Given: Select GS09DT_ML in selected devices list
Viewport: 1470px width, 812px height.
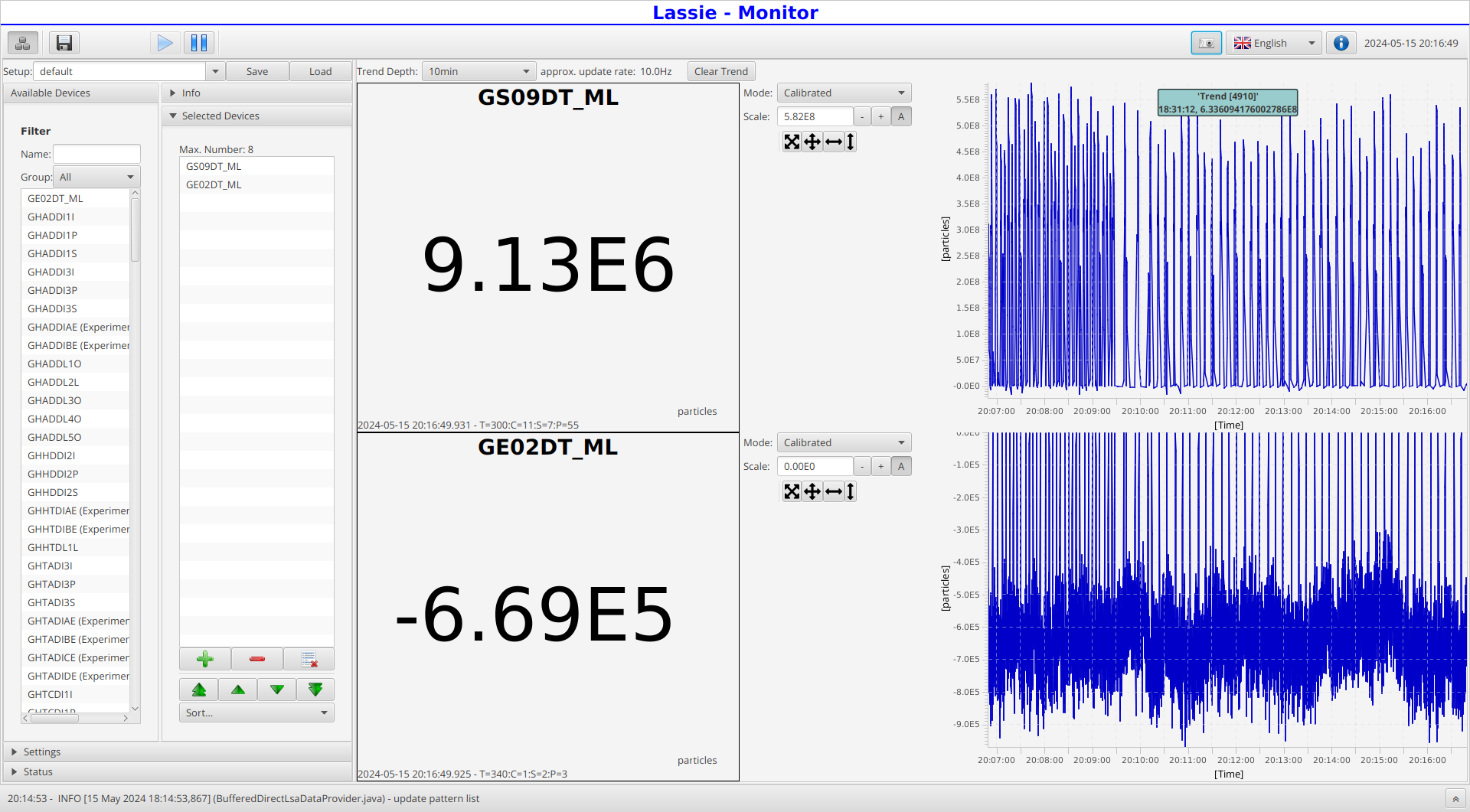Looking at the screenshot, I should coord(256,166).
